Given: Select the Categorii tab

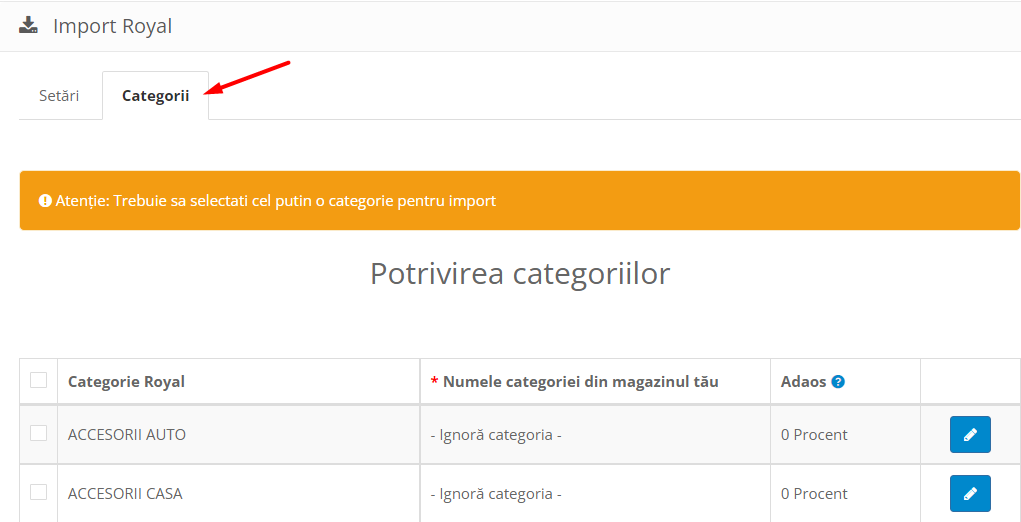Looking at the screenshot, I should (155, 96).
